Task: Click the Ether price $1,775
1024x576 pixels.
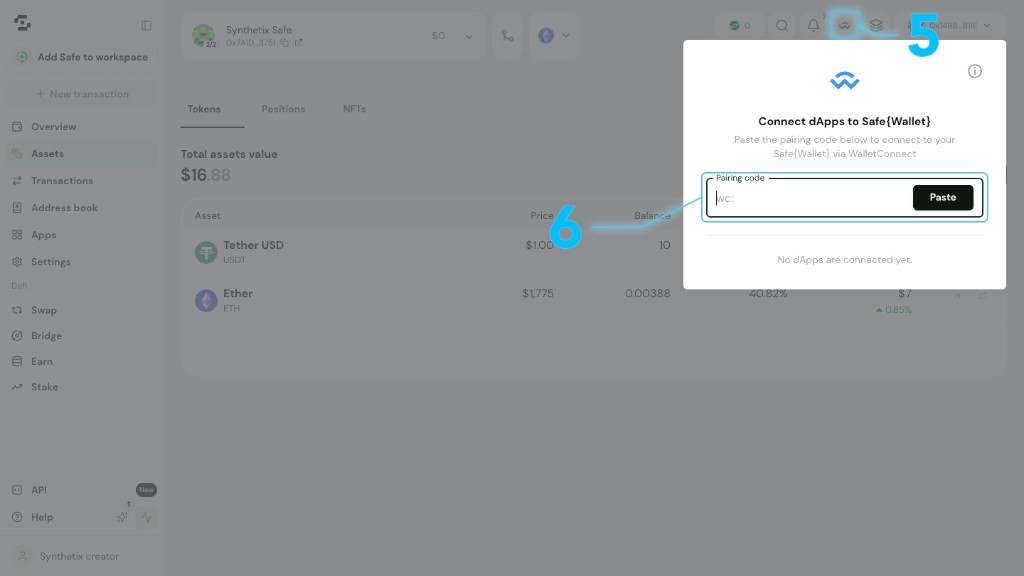Action: tap(537, 294)
